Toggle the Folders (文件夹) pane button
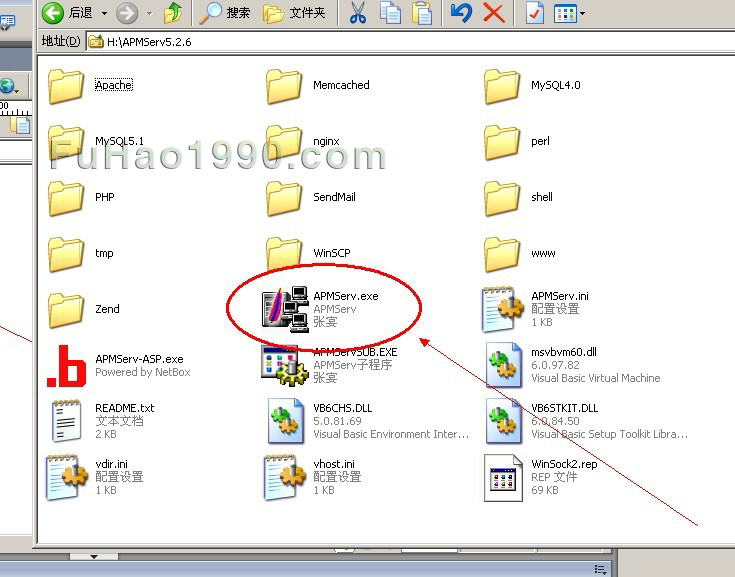Viewport: 735px width, 577px height. (x=294, y=13)
